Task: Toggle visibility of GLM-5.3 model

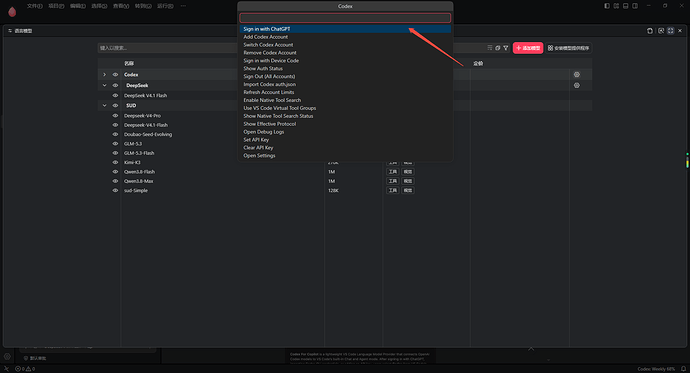Action: pyautogui.click(x=115, y=144)
